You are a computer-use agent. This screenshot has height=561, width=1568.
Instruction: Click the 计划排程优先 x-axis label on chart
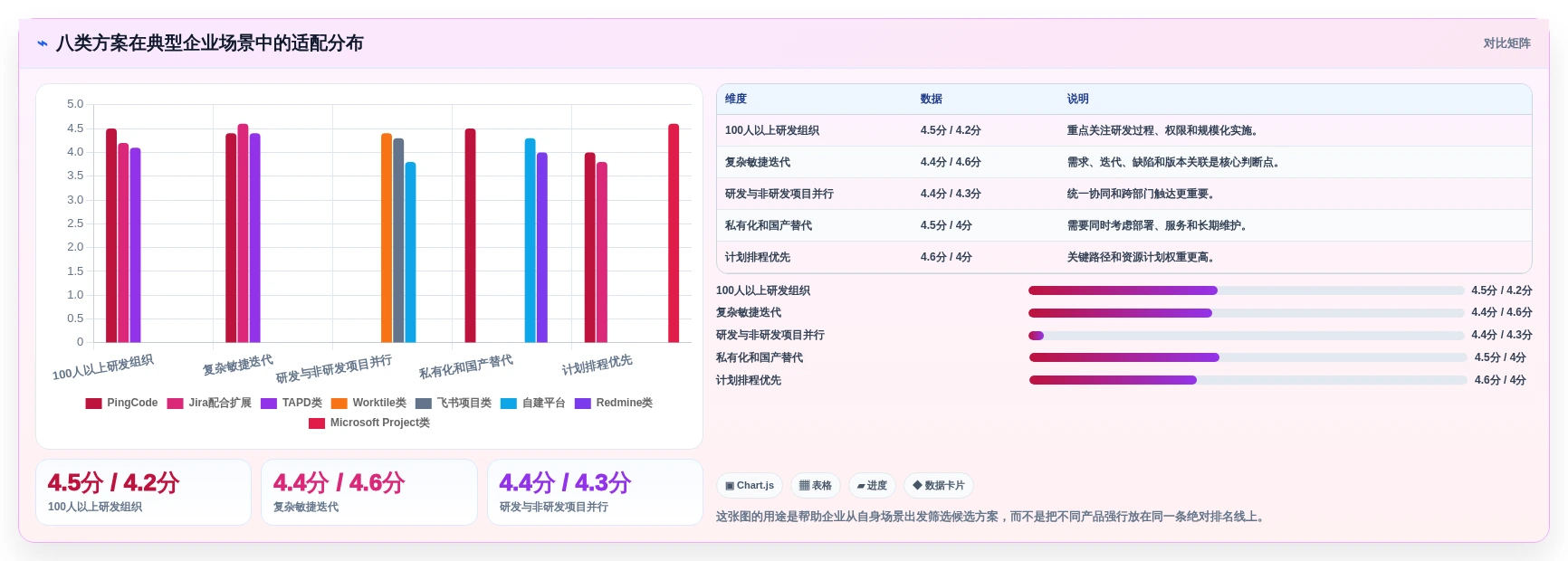(x=598, y=366)
